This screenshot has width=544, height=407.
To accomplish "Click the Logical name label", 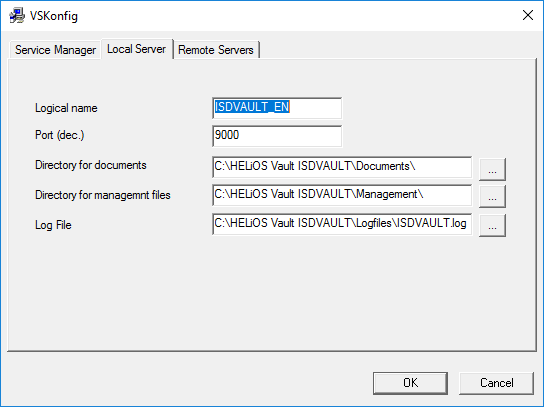I will pos(66,108).
